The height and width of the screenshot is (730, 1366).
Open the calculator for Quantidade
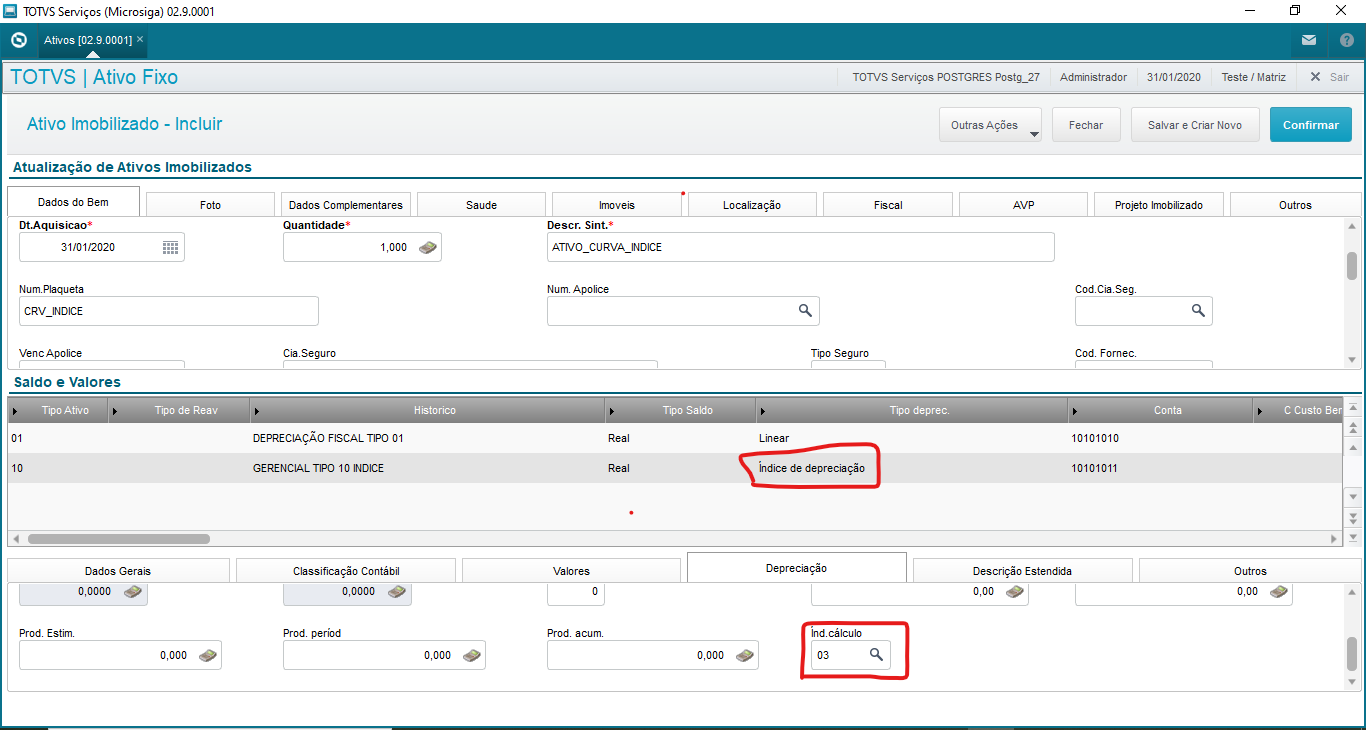(428, 247)
